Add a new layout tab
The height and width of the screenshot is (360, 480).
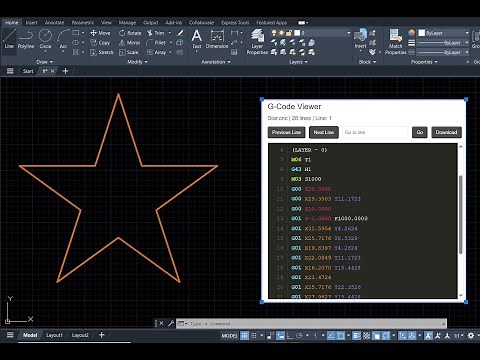point(102,335)
